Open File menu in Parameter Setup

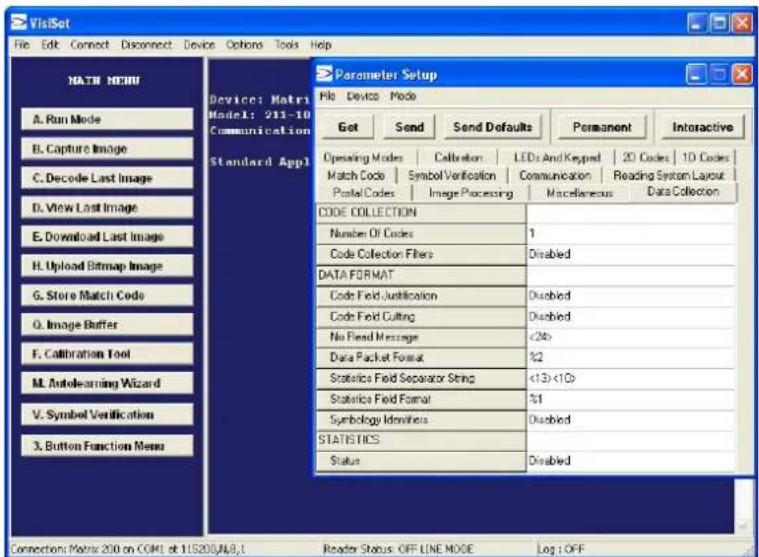coord(327,96)
